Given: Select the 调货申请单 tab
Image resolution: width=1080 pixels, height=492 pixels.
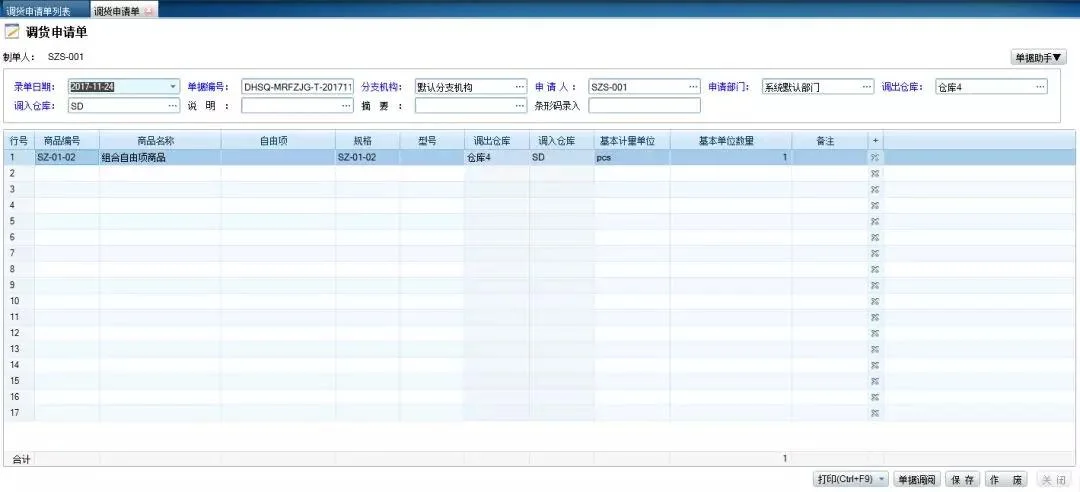Looking at the screenshot, I should point(117,11).
